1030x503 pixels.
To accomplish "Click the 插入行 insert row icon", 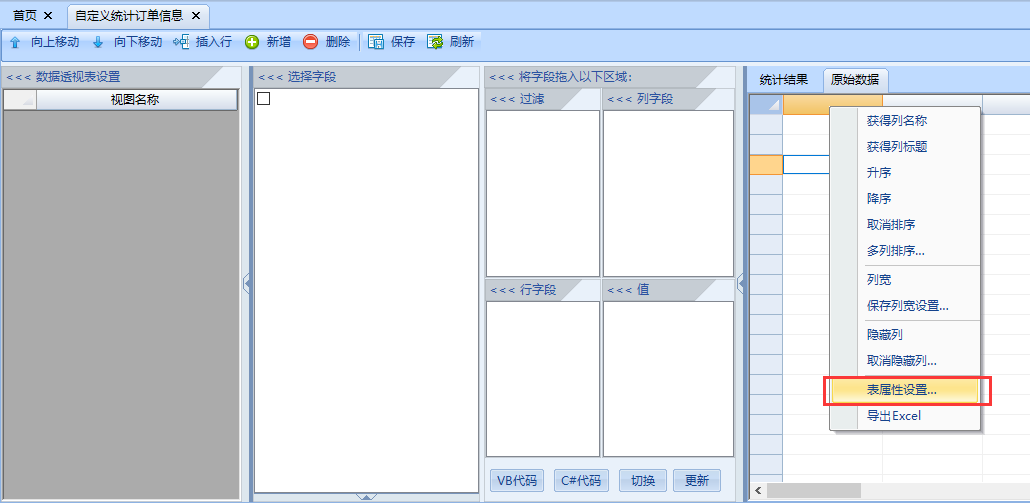I will point(181,43).
